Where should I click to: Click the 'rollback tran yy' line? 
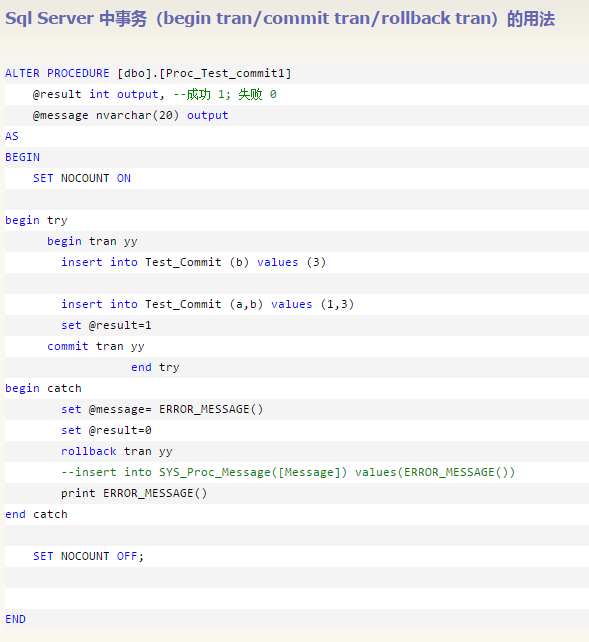click(117, 451)
